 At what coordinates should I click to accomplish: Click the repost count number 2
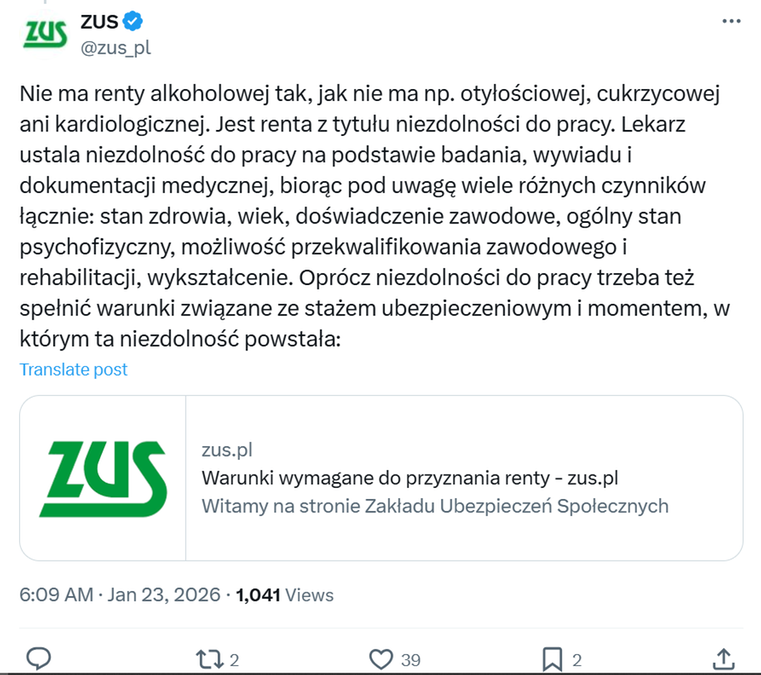pyautogui.click(x=234, y=660)
